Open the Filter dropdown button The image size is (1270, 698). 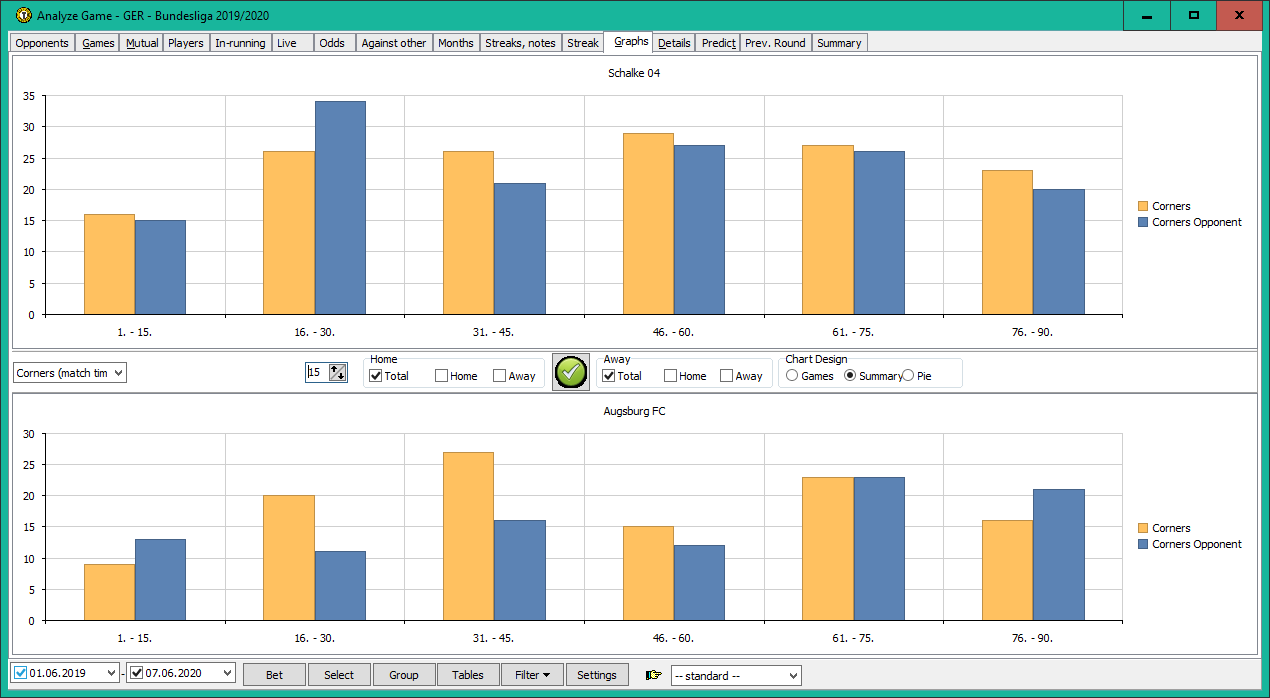tap(532, 675)
